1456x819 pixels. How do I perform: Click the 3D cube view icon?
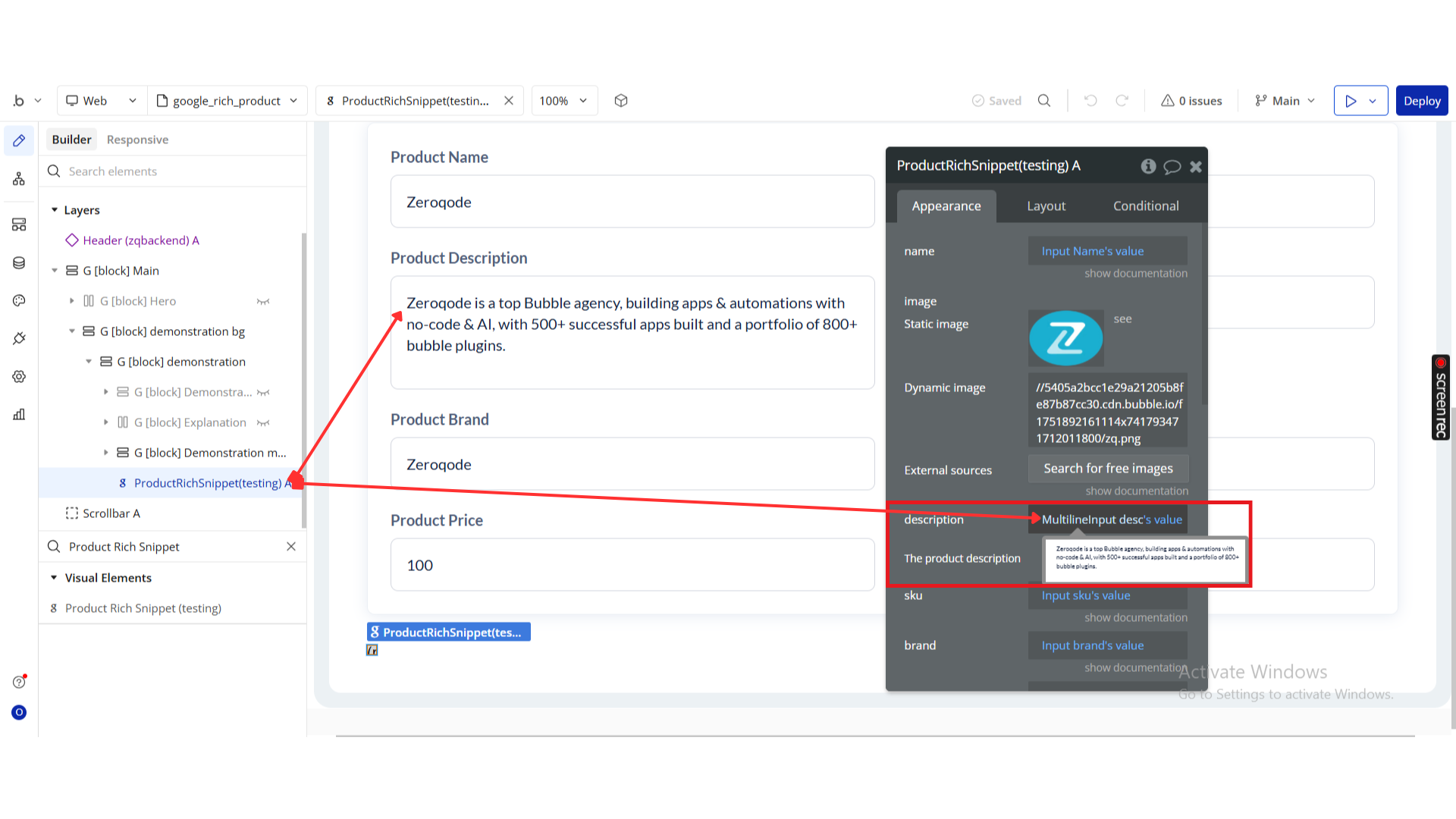coord(621,101)
